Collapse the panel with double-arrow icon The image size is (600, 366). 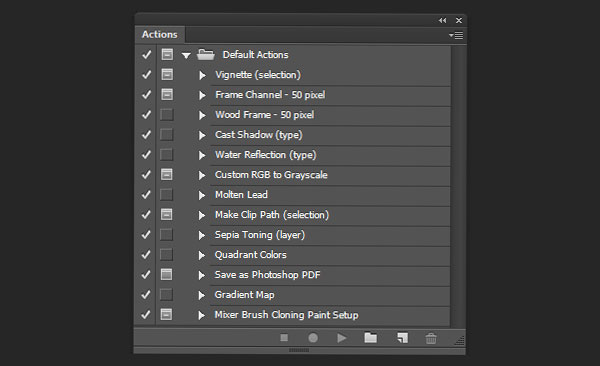pyautogui.click(x=442, y=20)
